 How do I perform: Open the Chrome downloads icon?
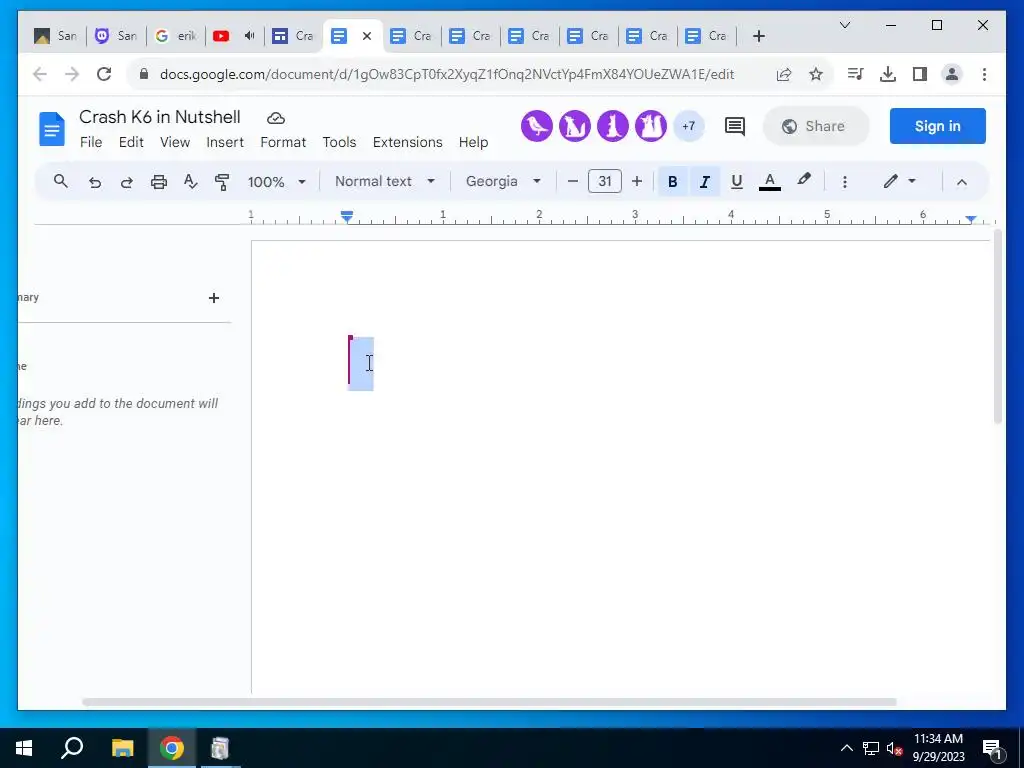(888, 74)
